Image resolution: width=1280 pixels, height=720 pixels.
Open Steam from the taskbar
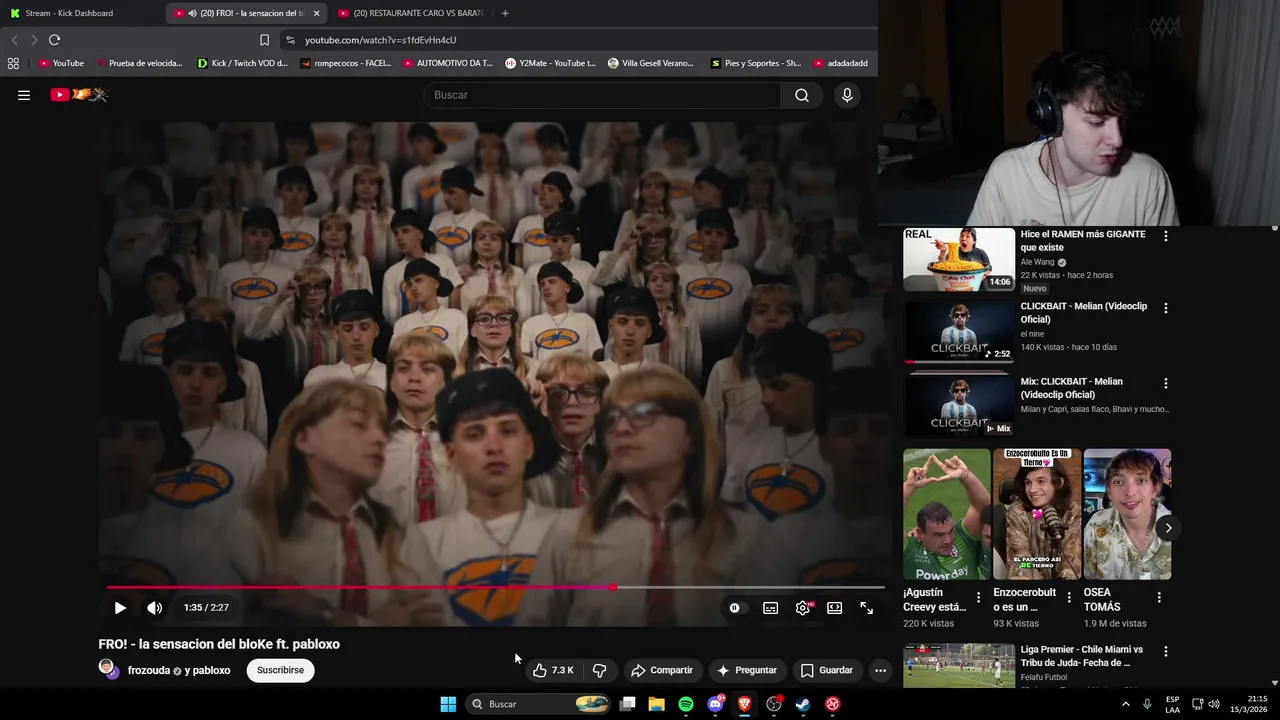803,704
